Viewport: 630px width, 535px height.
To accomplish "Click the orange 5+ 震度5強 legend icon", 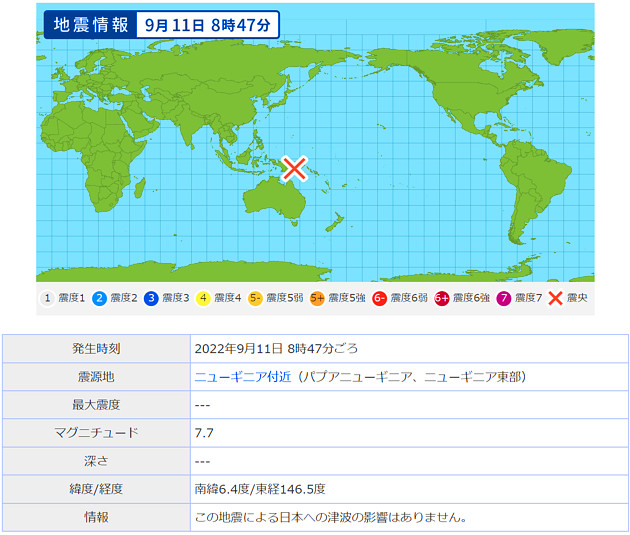I will [317, 298].
